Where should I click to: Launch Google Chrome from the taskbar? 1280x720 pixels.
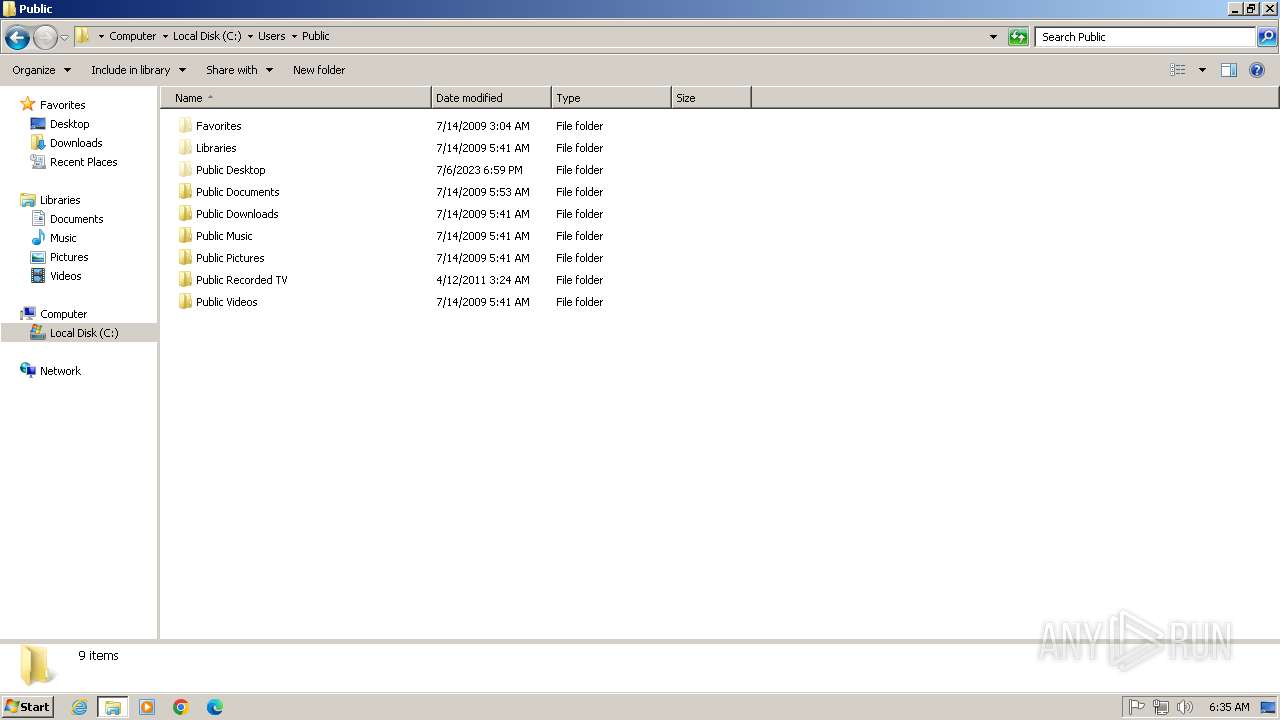click(181, 707)
